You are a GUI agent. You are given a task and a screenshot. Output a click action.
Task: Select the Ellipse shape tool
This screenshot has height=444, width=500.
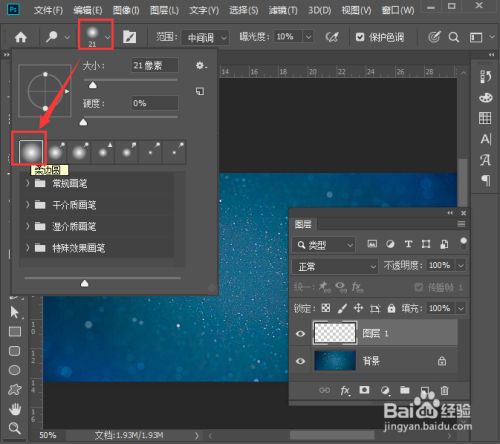point(14,370)
